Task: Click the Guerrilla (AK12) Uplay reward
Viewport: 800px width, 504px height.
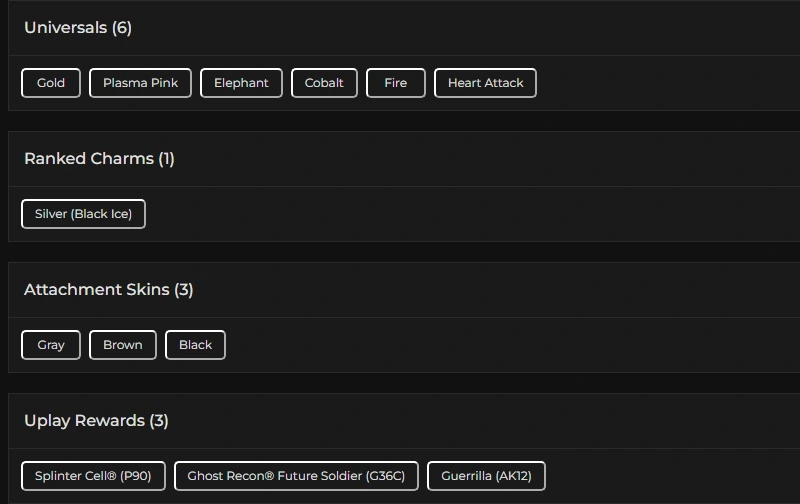Action: (x=486, y=476)
